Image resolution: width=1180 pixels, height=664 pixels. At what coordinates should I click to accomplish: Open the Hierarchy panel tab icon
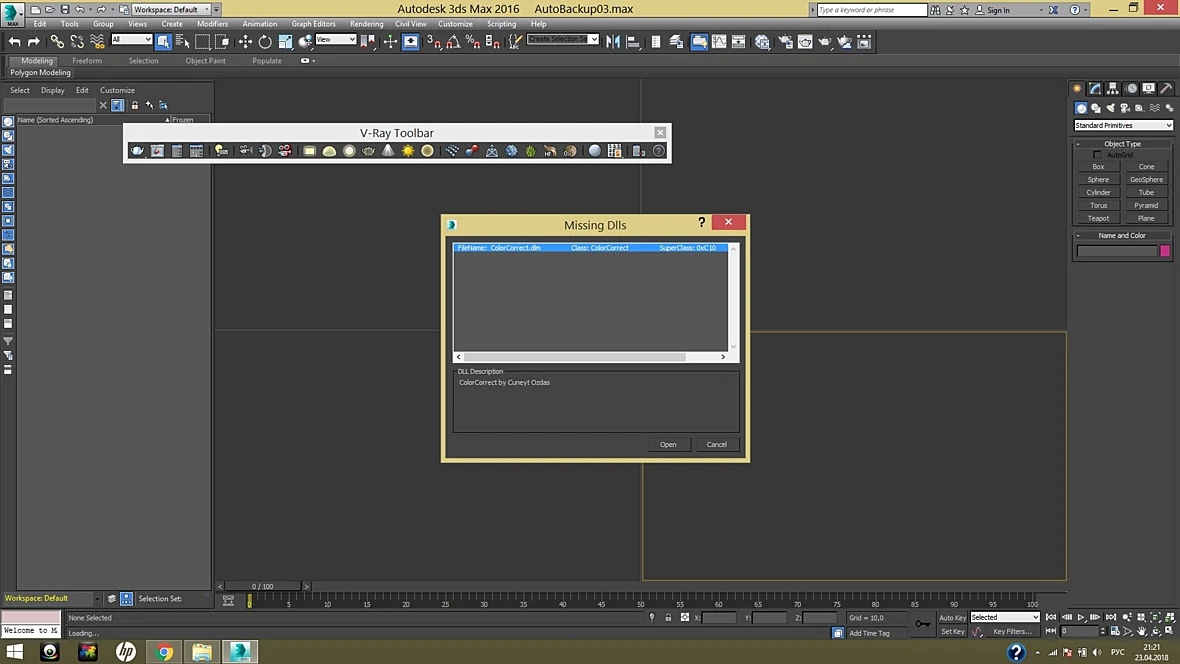click(1112, 89)
